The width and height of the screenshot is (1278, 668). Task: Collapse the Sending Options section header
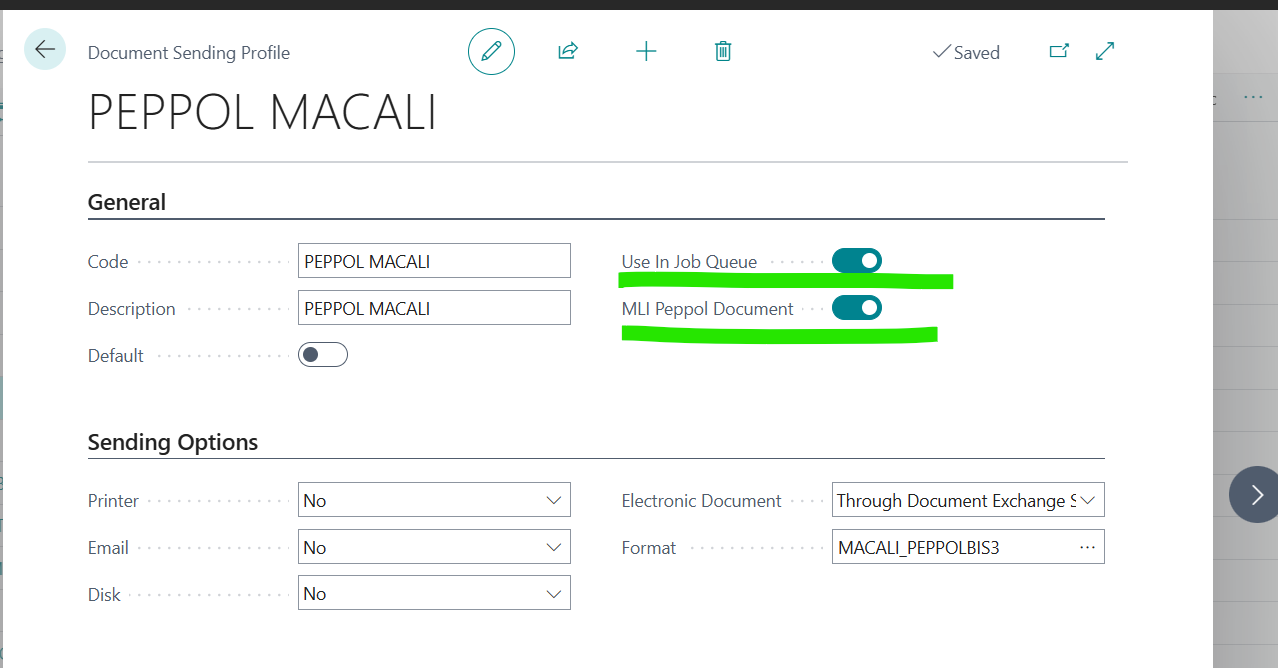tap(173, 442)
